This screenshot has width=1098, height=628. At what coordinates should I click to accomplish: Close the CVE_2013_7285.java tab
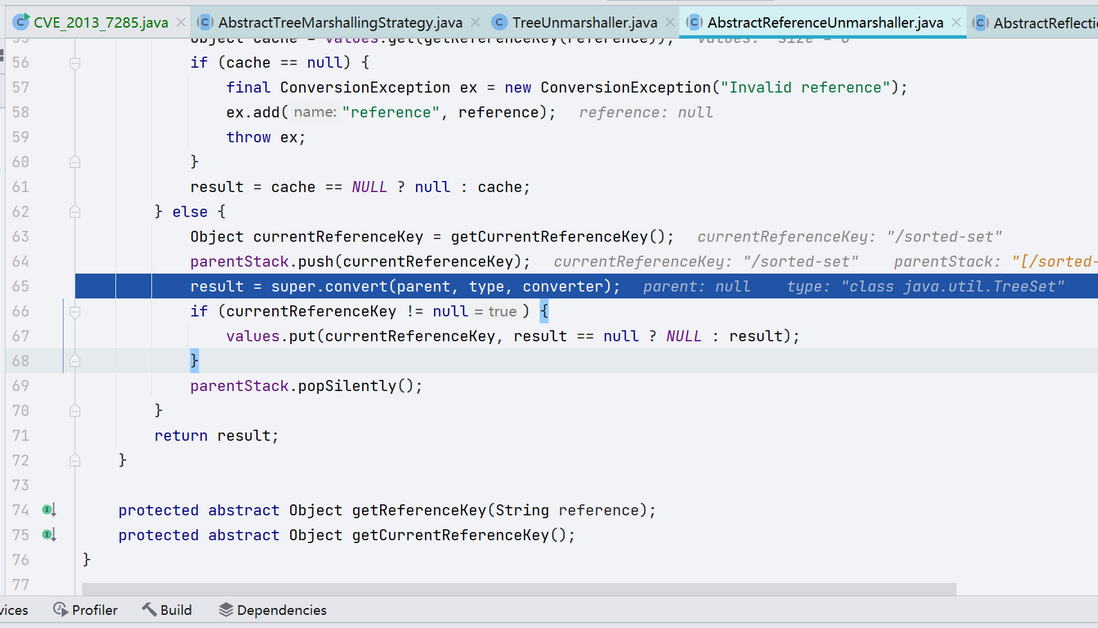(181, 22)
